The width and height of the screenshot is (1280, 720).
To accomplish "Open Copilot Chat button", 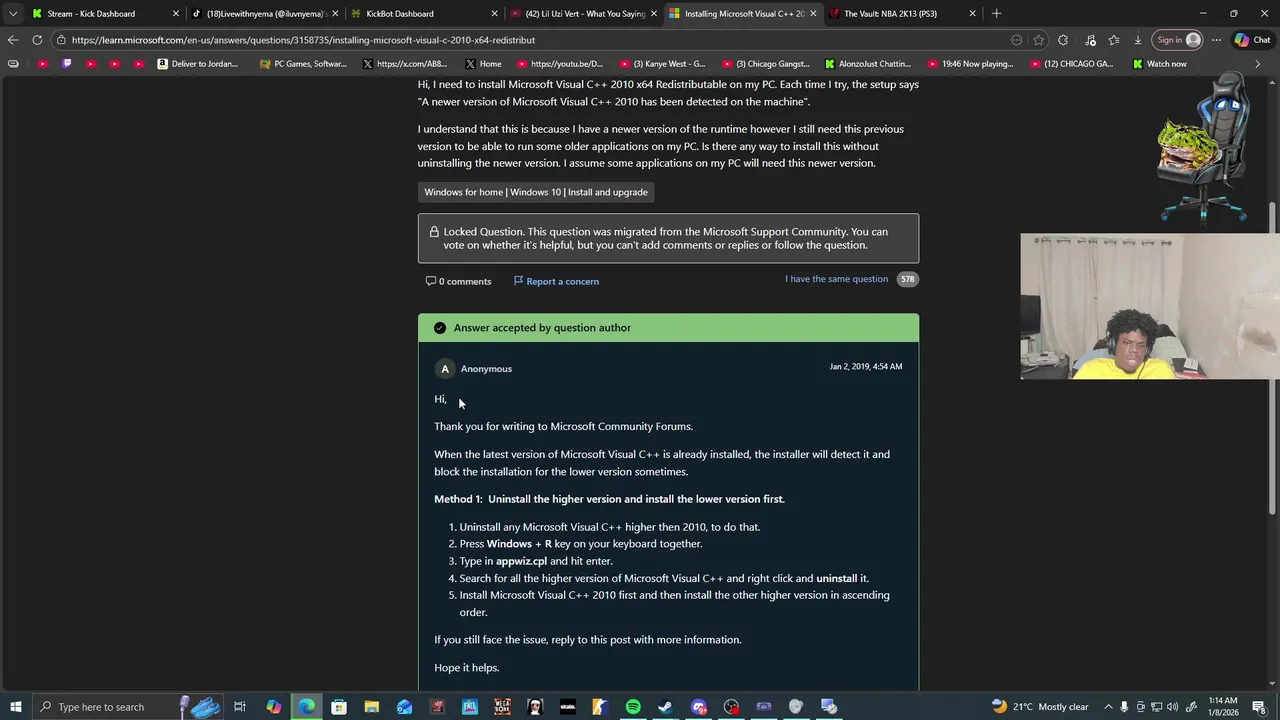I will [x=1253, y=40].
